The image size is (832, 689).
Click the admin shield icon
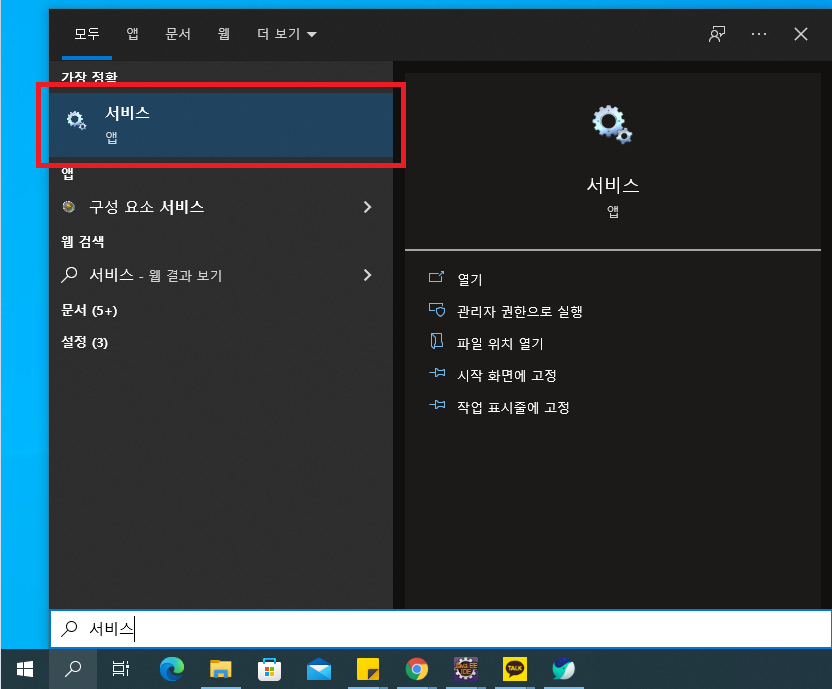click(437, 309)
